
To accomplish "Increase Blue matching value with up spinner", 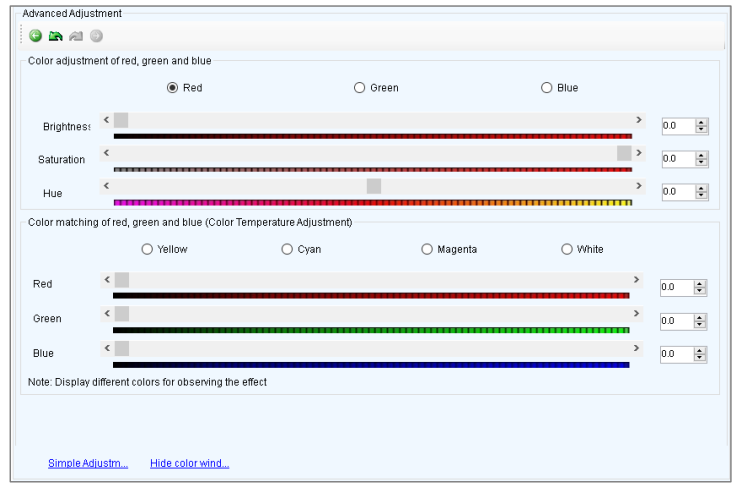I will pyautogui.click(x=700, y=351).
